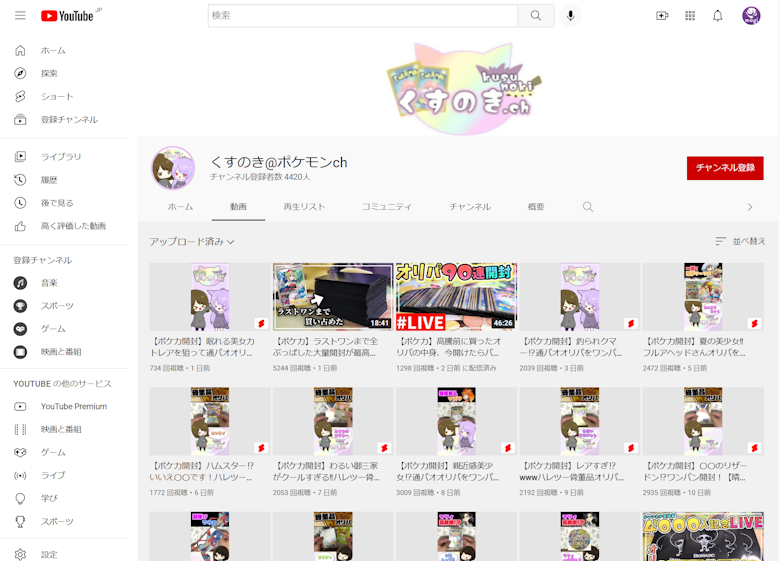Screen dimensions: 780x561
Task: Open the hamburger guide menu
Action: click(20, 16)
